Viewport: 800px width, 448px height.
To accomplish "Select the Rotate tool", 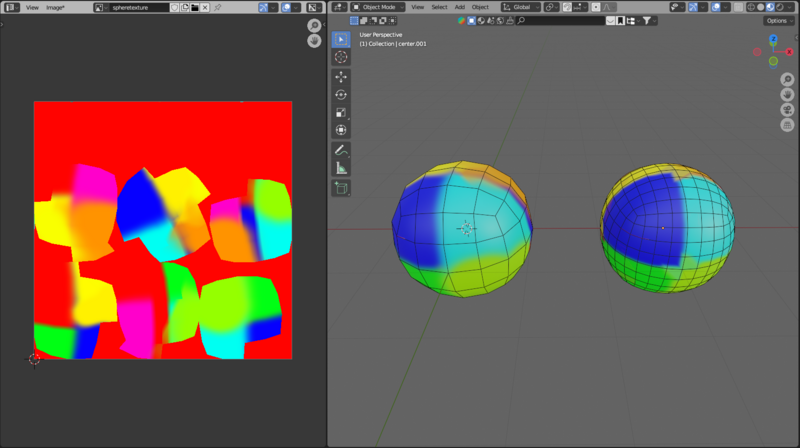I will (x=341, y=94).
